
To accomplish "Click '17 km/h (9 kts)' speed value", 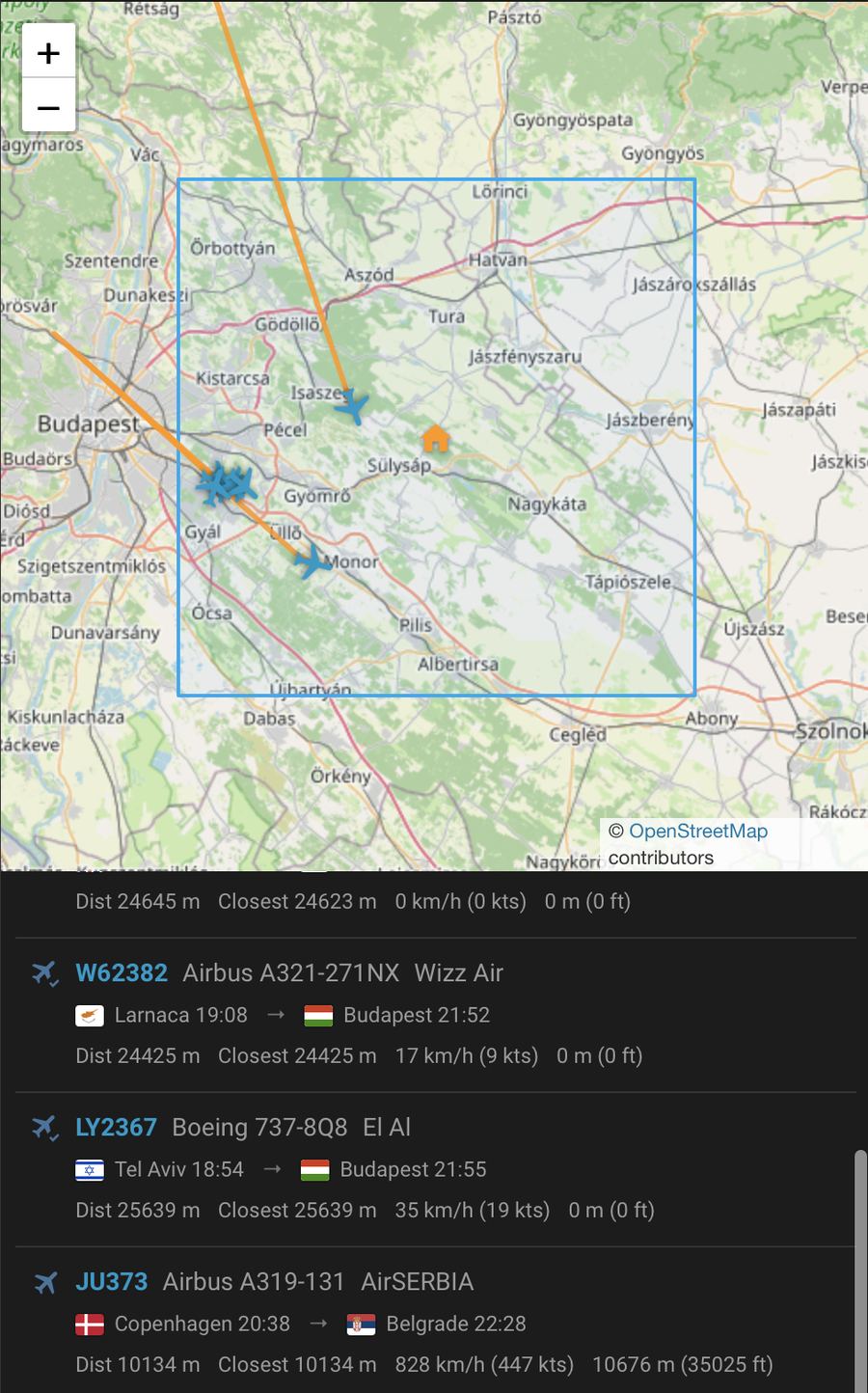I will 467,1055.
